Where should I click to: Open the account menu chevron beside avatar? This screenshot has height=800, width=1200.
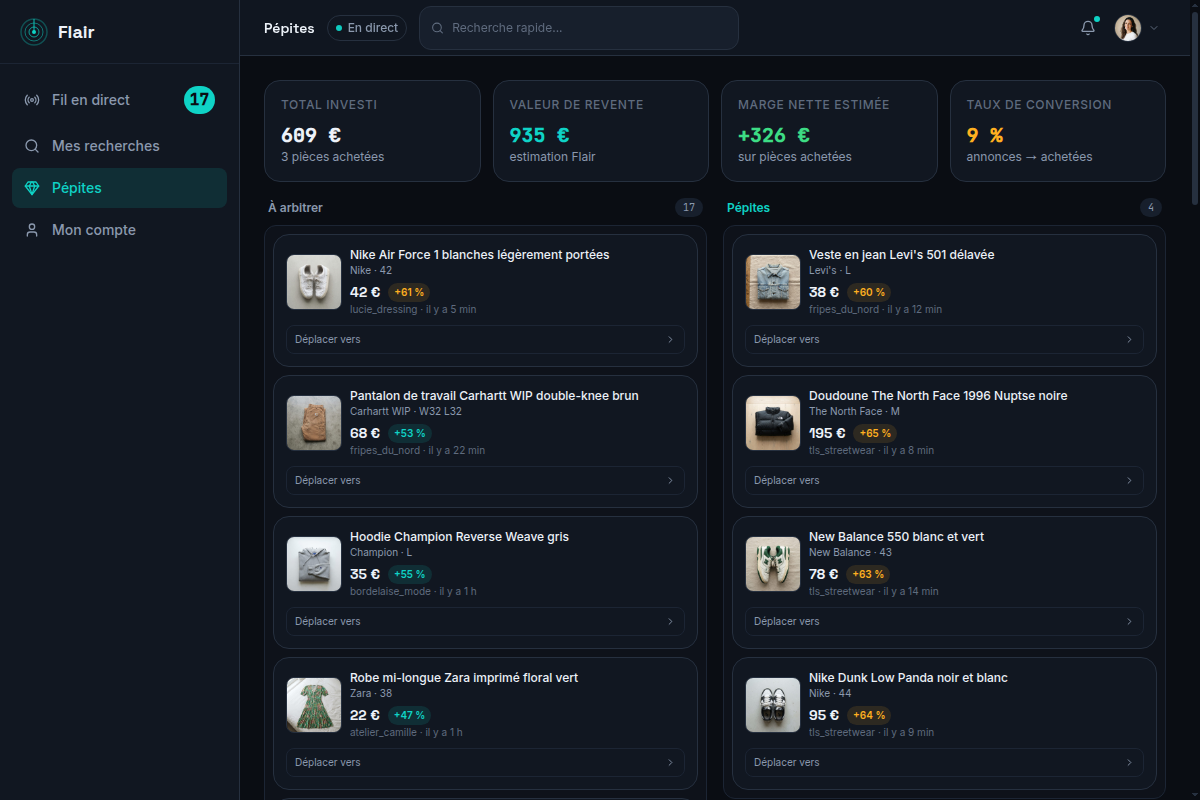point(1154,28)
